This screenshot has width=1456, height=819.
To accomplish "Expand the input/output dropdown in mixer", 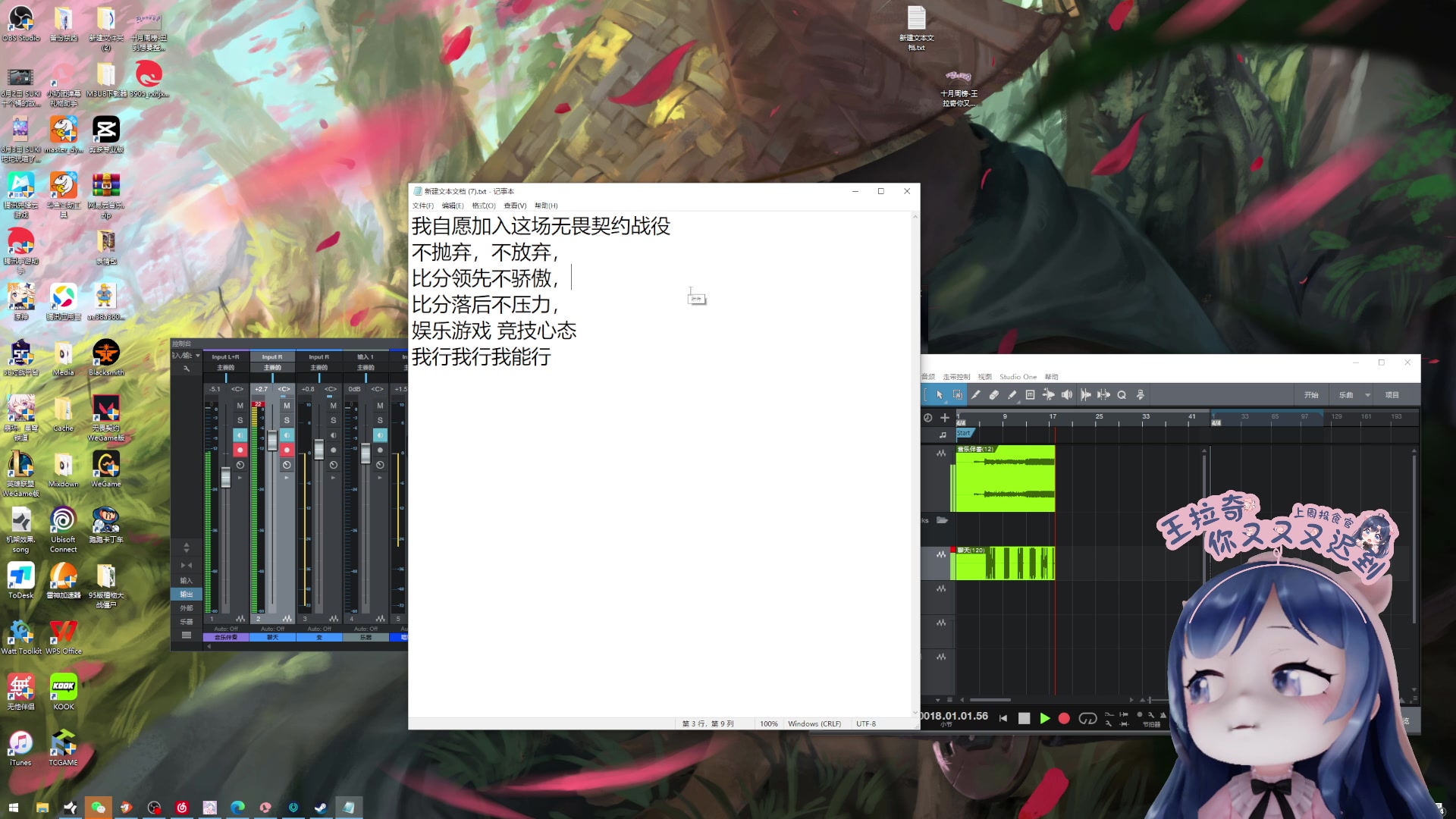I will (197, 356).
